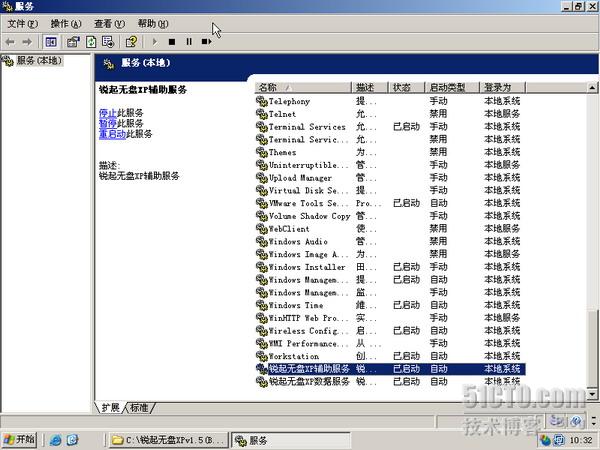Screen dimensions: 600x450
Task: Sort by the 描述 column header
Action: click(370, 87)
